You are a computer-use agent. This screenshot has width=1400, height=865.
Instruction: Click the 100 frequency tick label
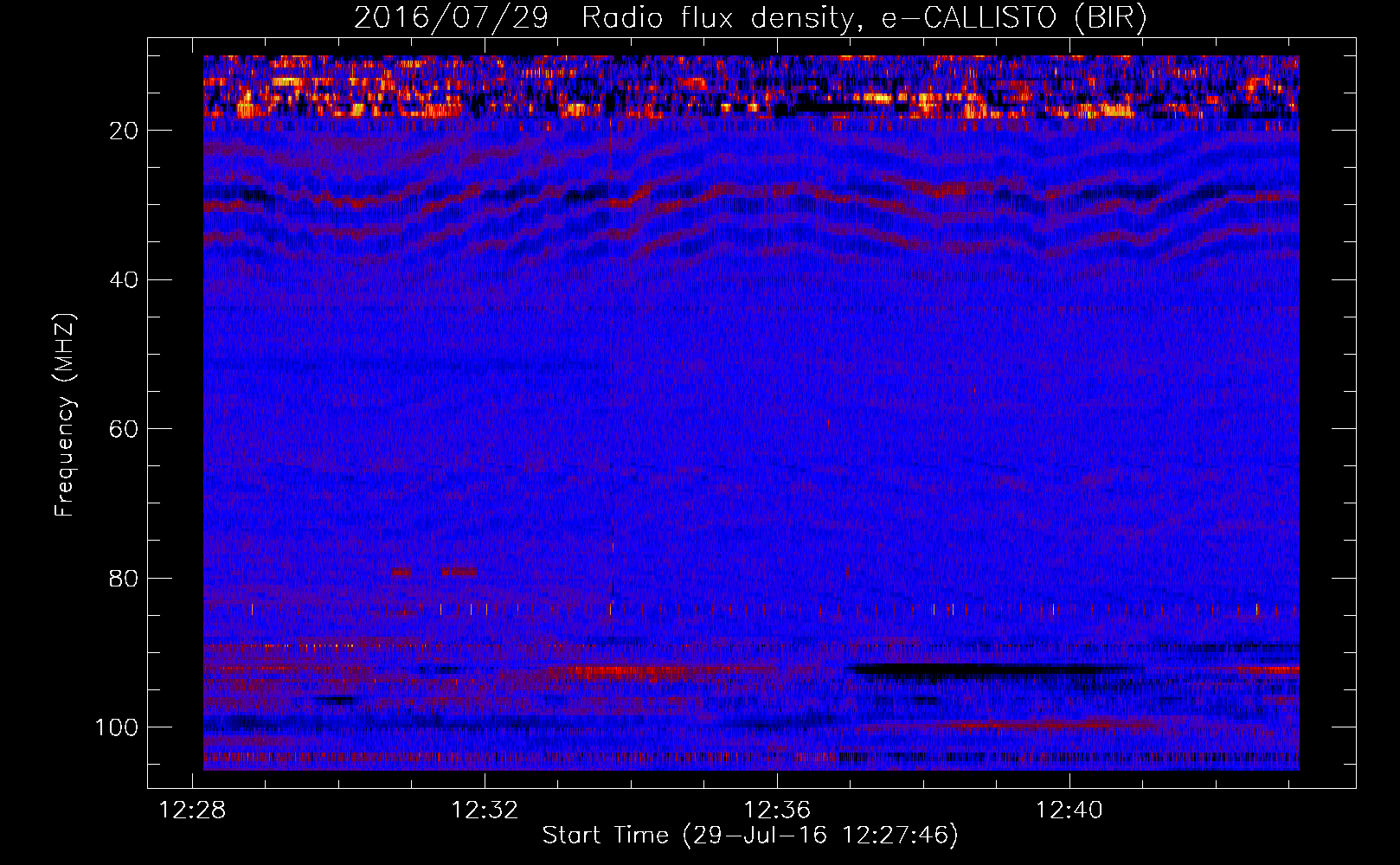(117, 727)
